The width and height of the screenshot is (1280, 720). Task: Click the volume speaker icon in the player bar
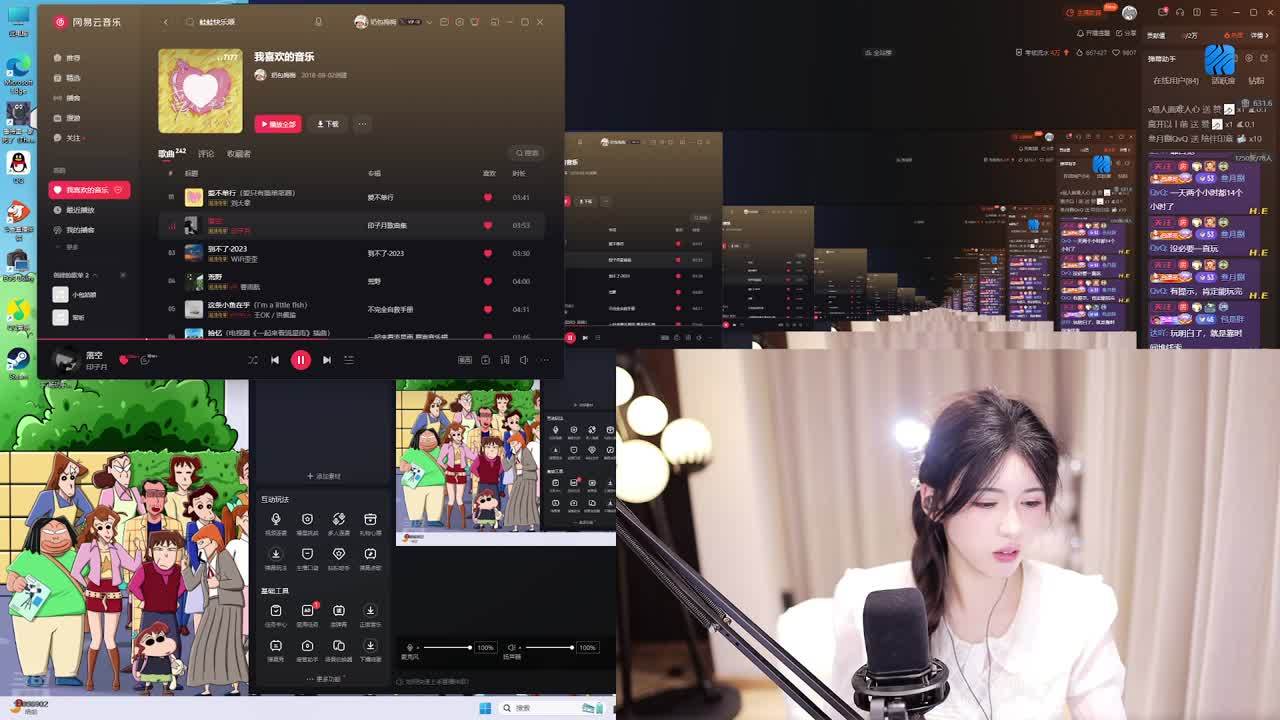tap(524, 360)
